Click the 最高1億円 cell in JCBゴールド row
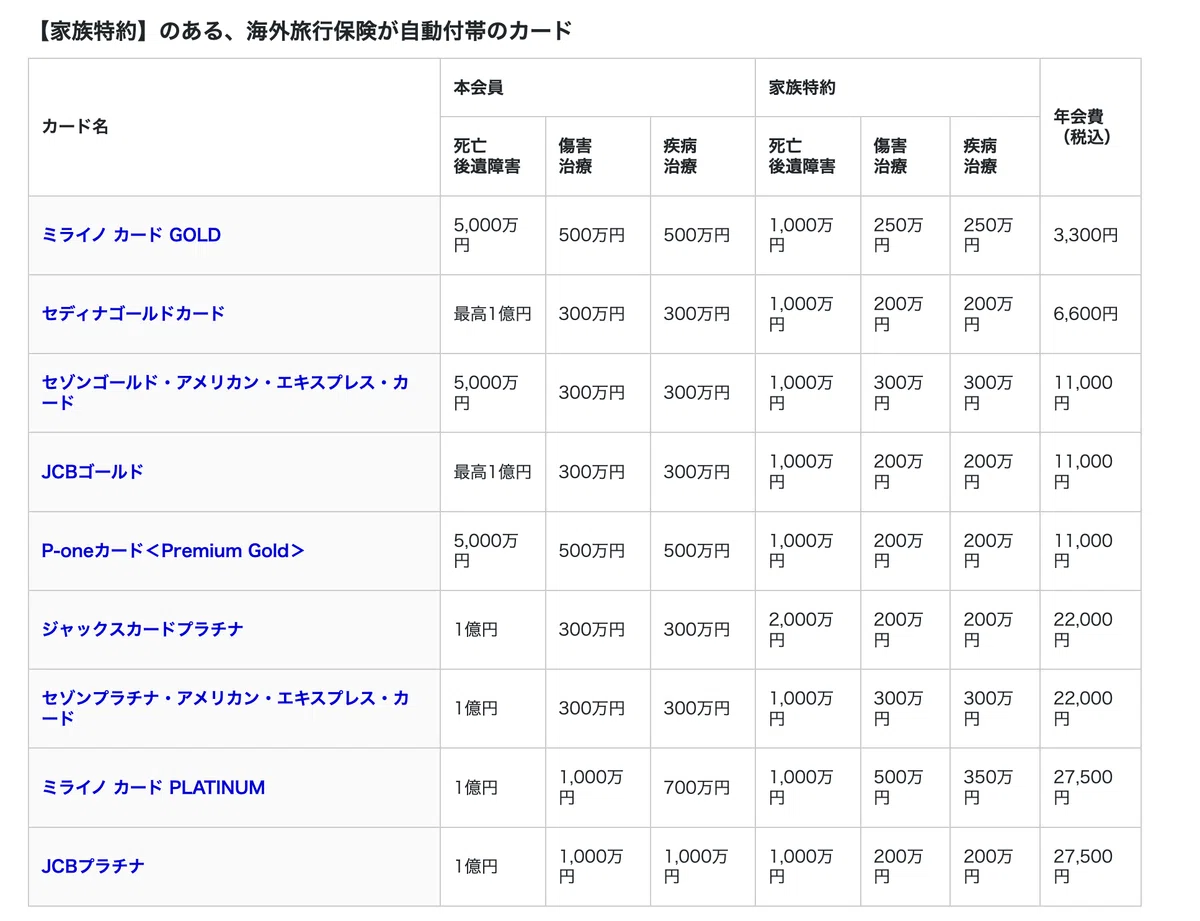The height and width of the screenshot is (921, 1200). pos(493,472)
